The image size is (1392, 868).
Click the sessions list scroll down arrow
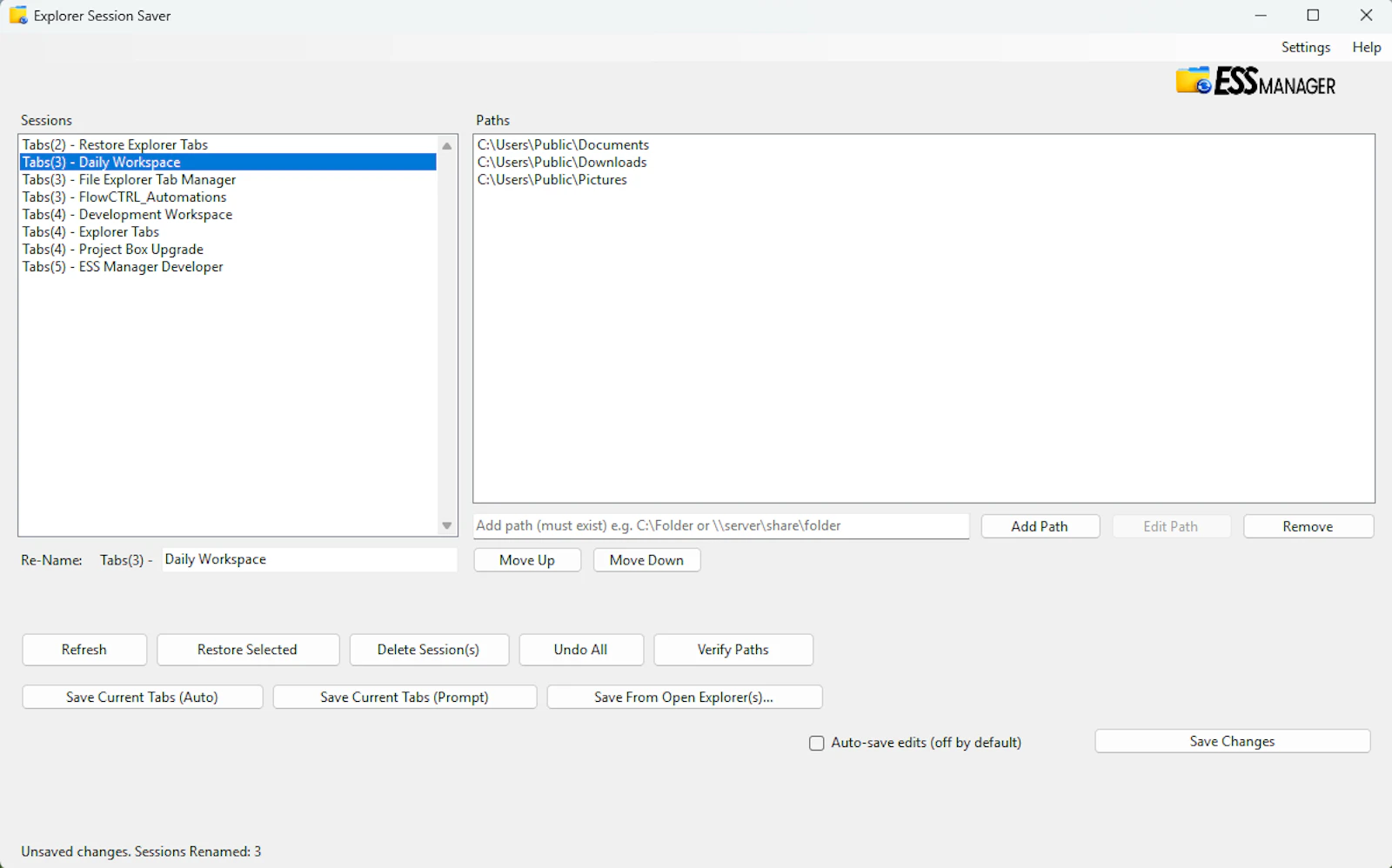447,525
